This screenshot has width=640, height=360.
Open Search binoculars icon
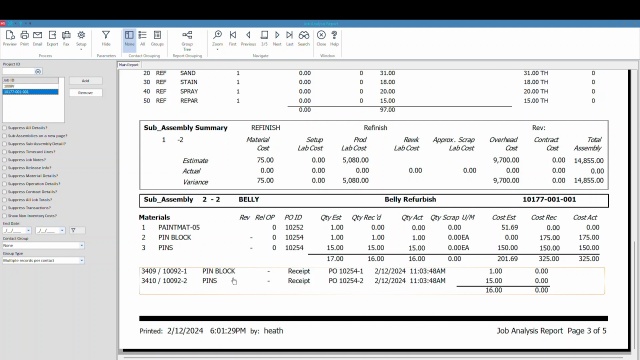(304, 38)
